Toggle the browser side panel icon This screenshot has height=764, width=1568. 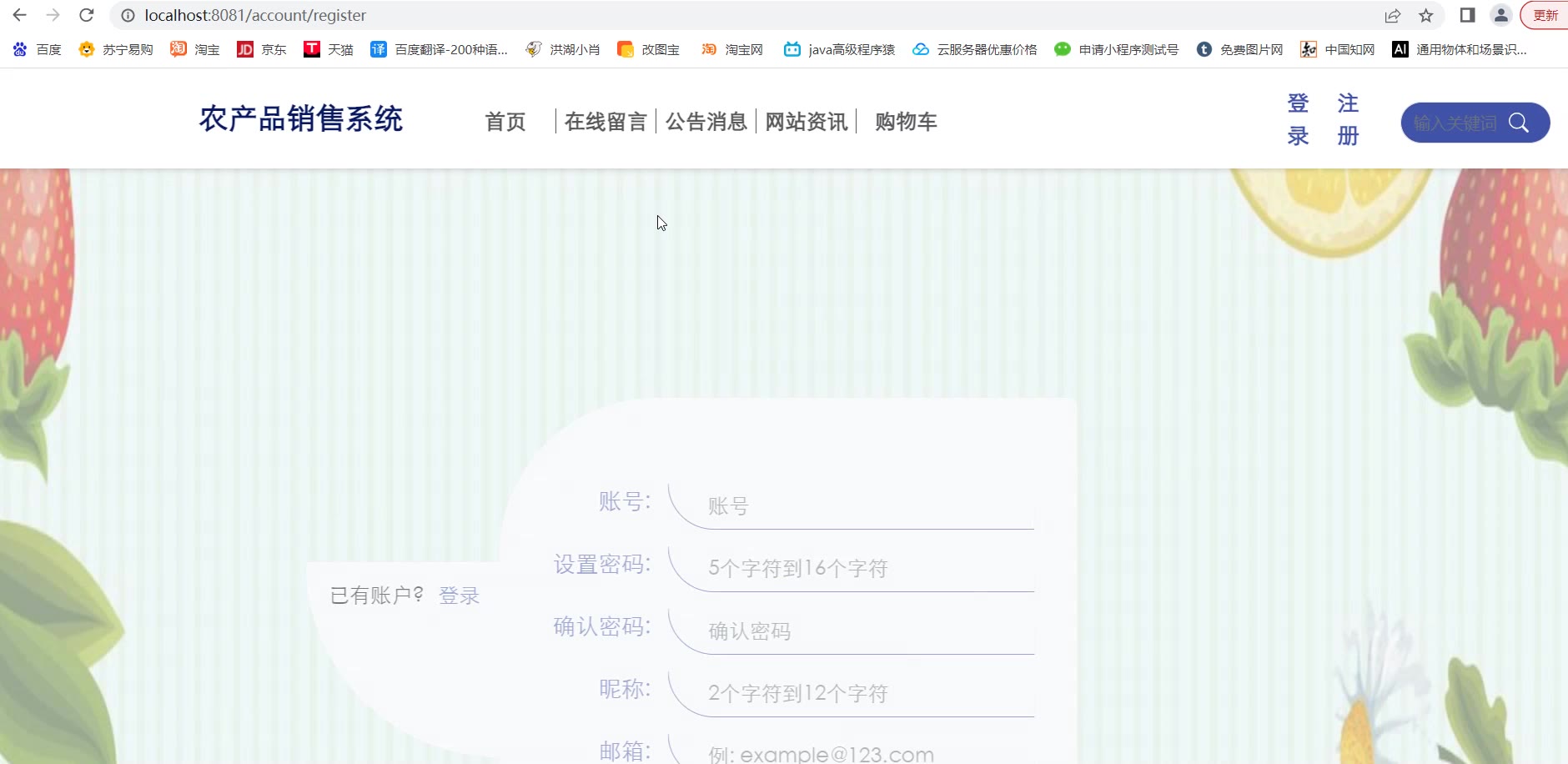pos(1468,15)
